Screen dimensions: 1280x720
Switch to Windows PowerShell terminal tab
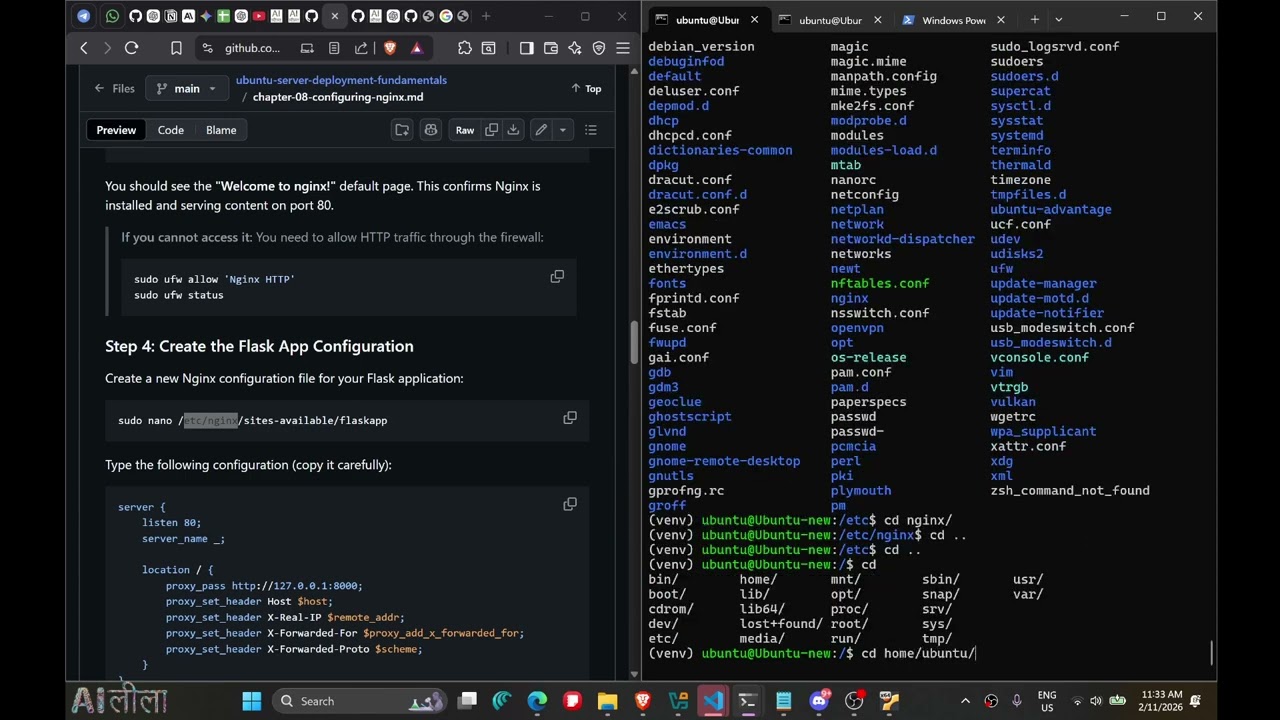point(953,20)
